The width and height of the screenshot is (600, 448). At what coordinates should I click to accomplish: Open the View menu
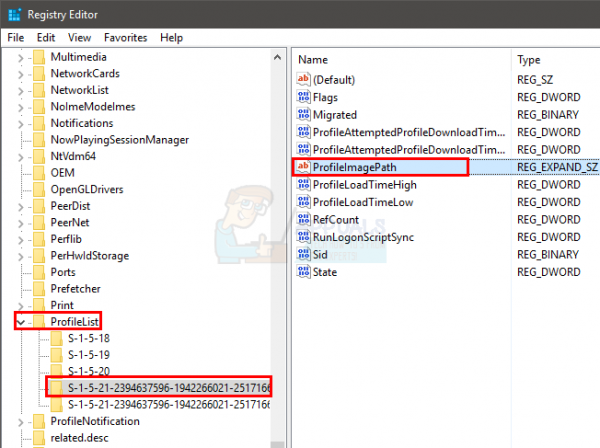click(79, 37)
